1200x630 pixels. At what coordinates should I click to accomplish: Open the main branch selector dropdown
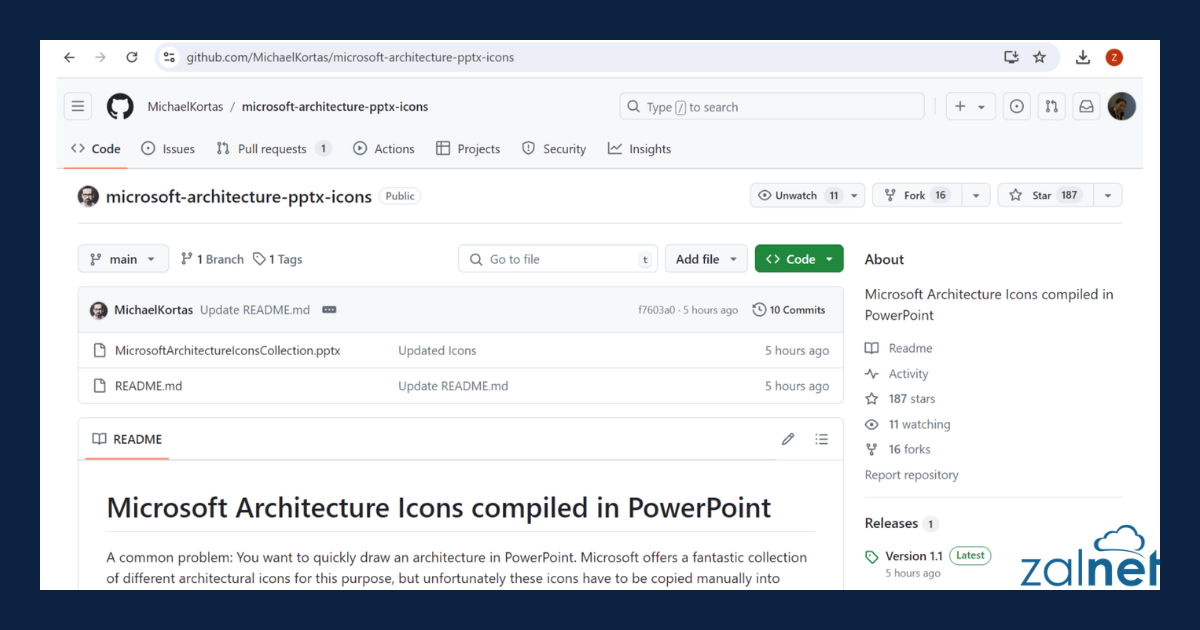(x=123, y=259)
